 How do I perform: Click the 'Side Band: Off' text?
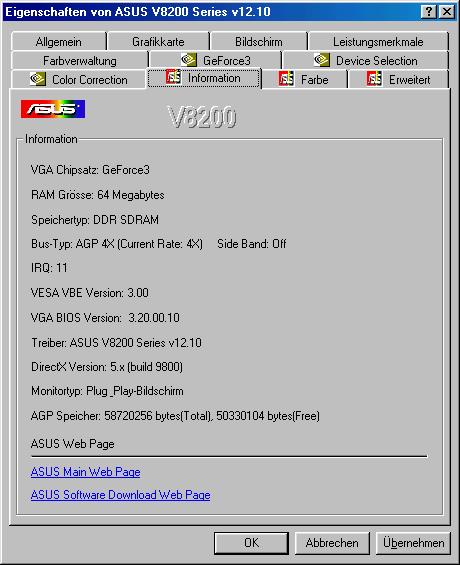point(252,244)
